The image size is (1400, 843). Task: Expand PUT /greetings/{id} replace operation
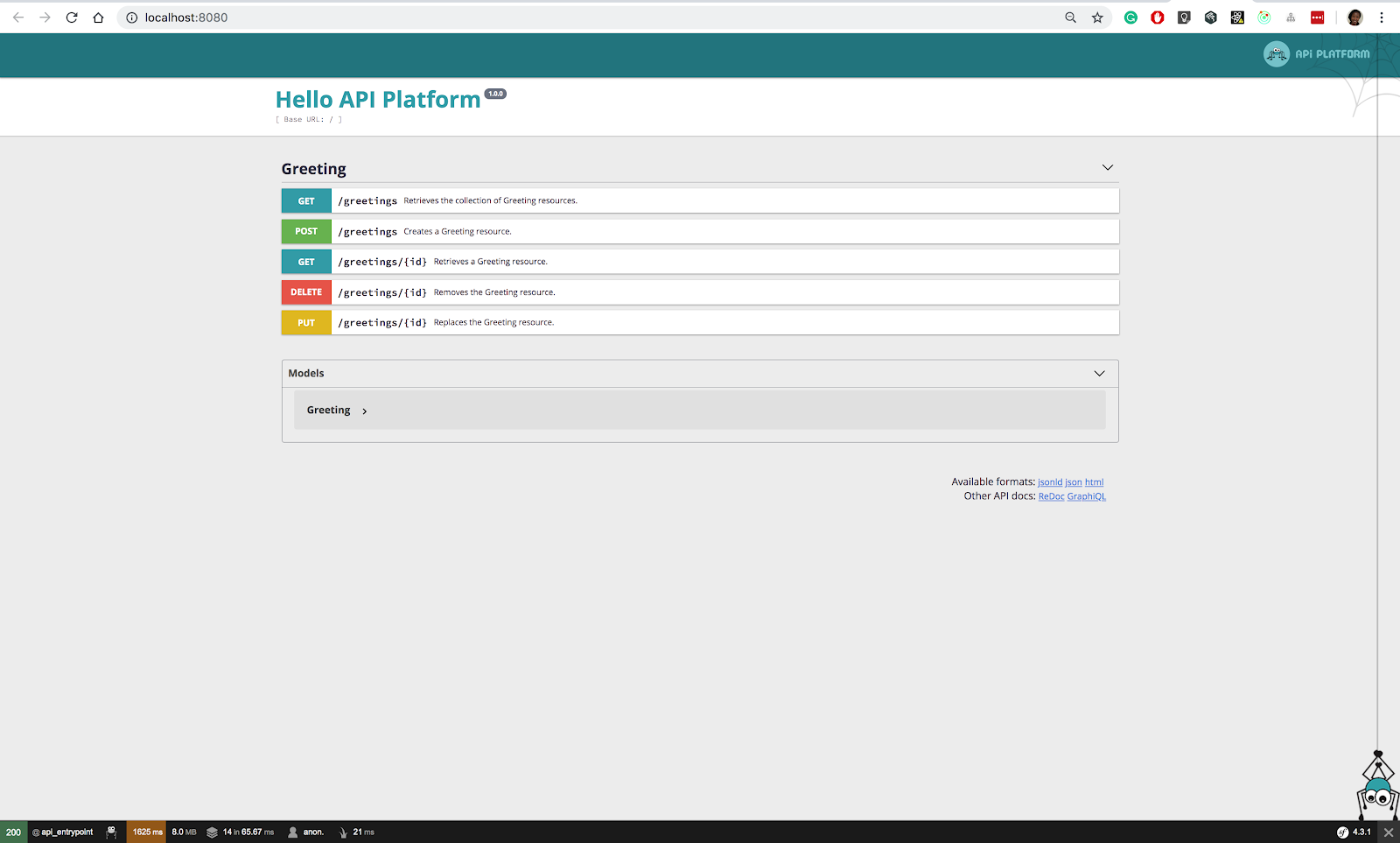[700, 322]
